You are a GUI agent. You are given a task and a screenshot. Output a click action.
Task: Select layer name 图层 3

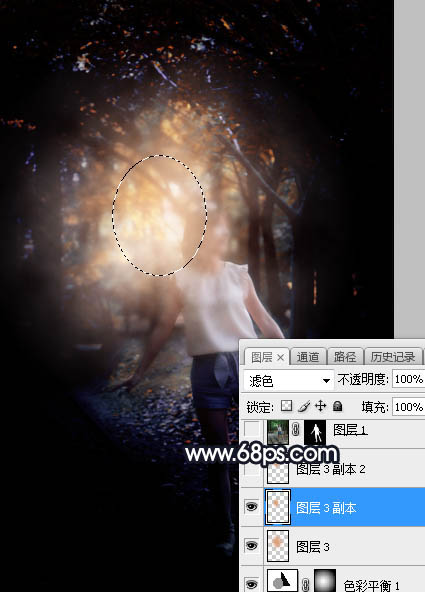[313, 546]
